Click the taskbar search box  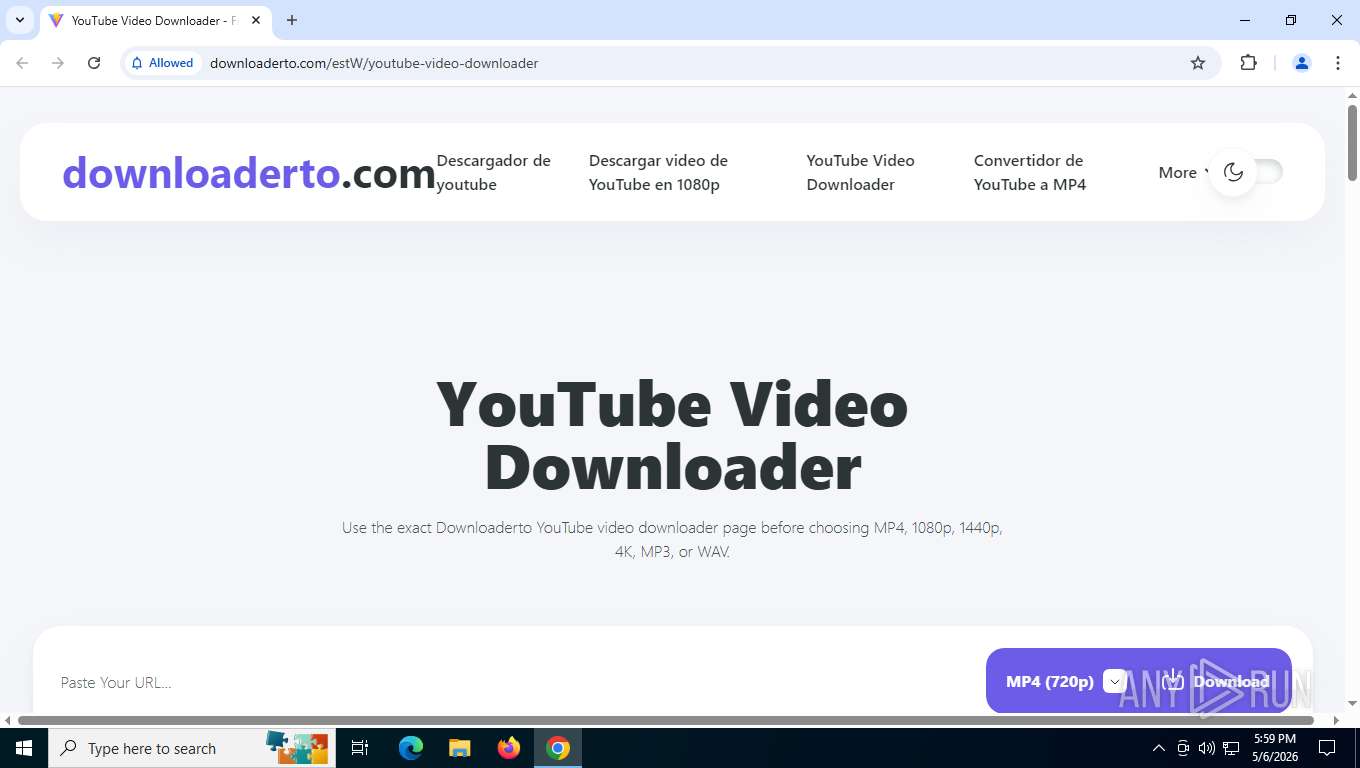190,748
